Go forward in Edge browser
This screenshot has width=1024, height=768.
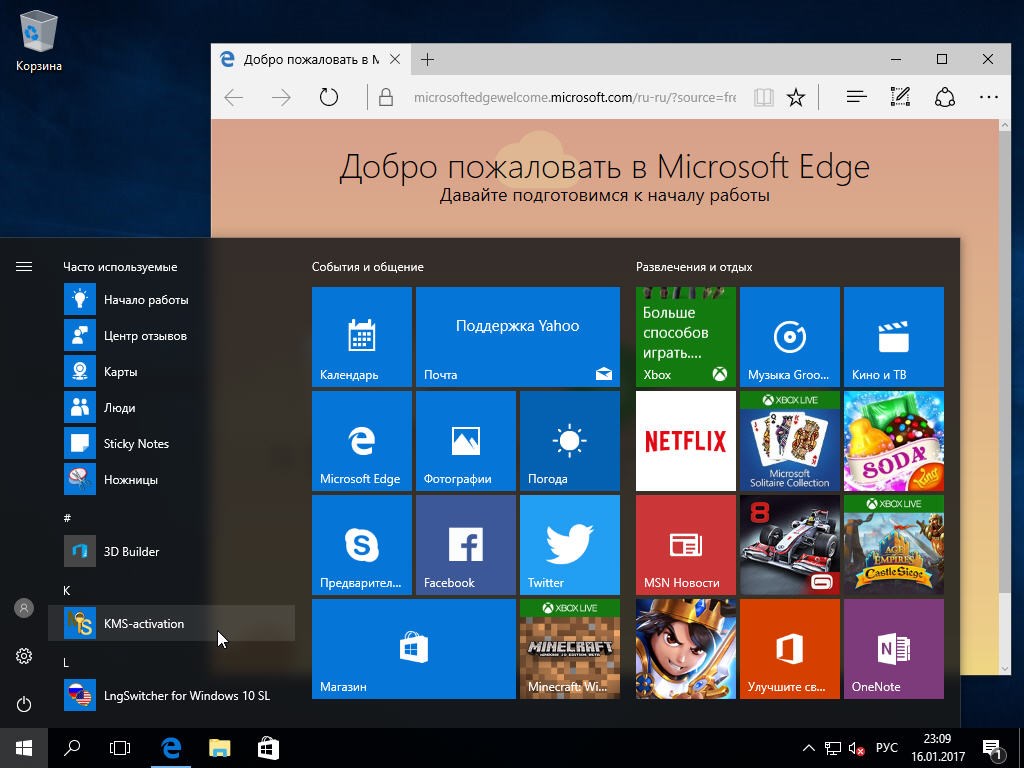[x=281, y=97]
